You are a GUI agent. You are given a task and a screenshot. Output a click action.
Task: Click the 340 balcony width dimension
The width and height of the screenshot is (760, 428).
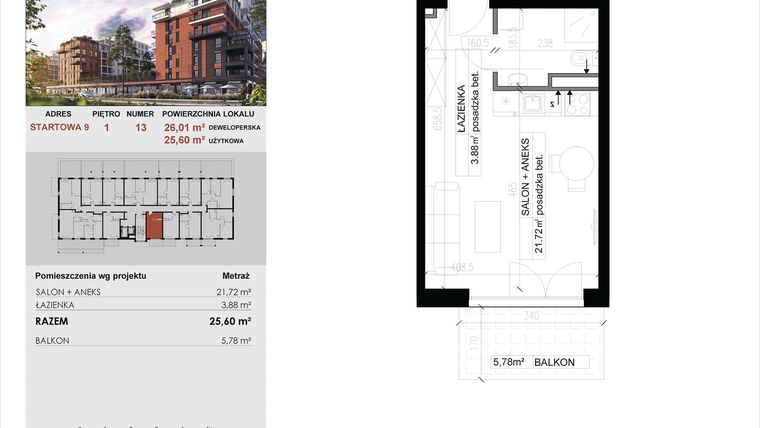tap(531, 316)
